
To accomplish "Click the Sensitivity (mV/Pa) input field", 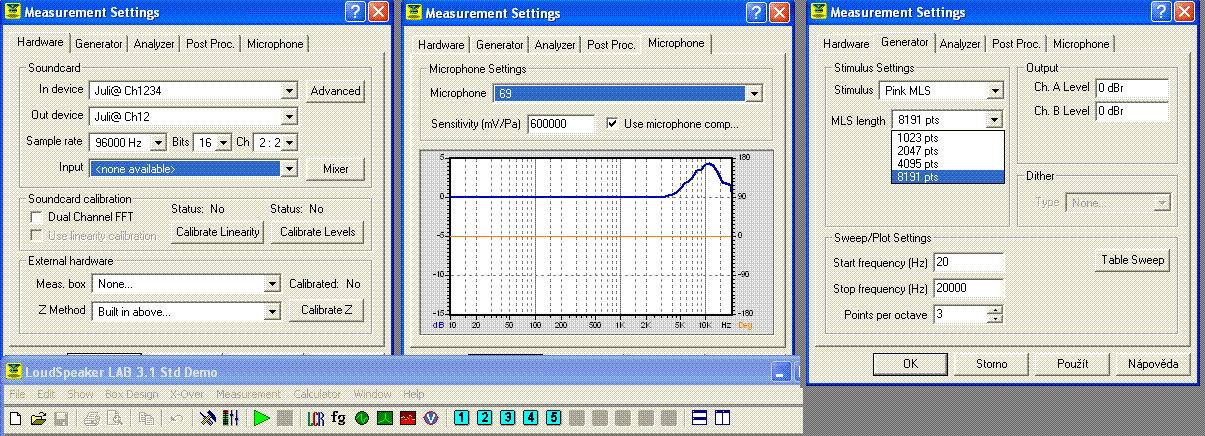I will coord(560,124).
